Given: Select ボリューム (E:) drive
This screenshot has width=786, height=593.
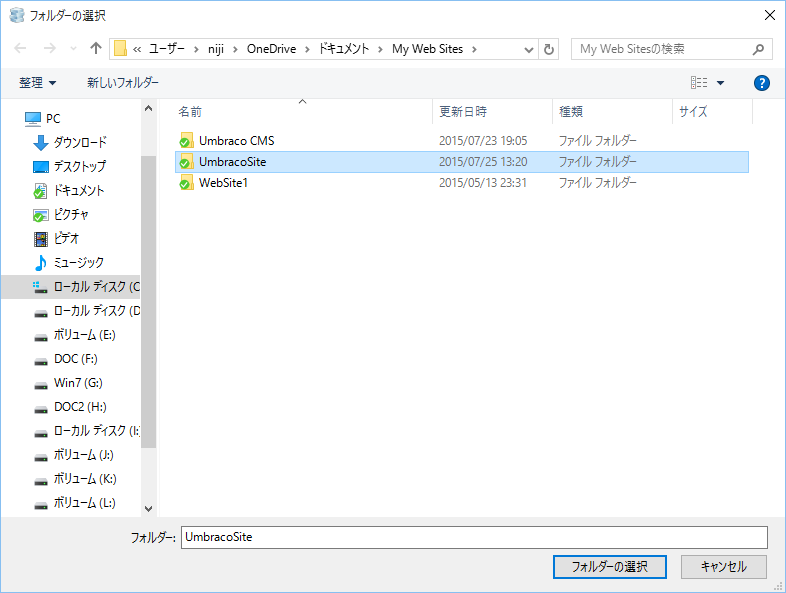Looking at the screenshot, I should tap(75, 335).
